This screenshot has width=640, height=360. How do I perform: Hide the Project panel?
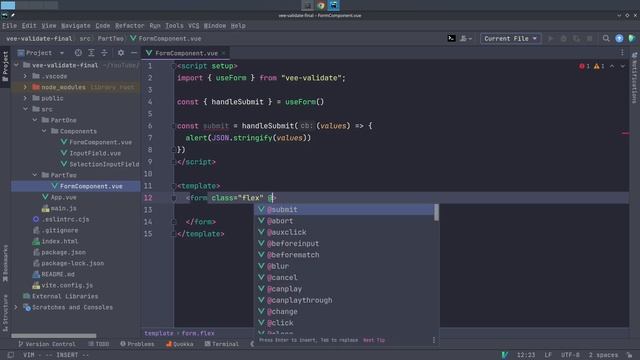pyautogui.click(x=134, y=53)
